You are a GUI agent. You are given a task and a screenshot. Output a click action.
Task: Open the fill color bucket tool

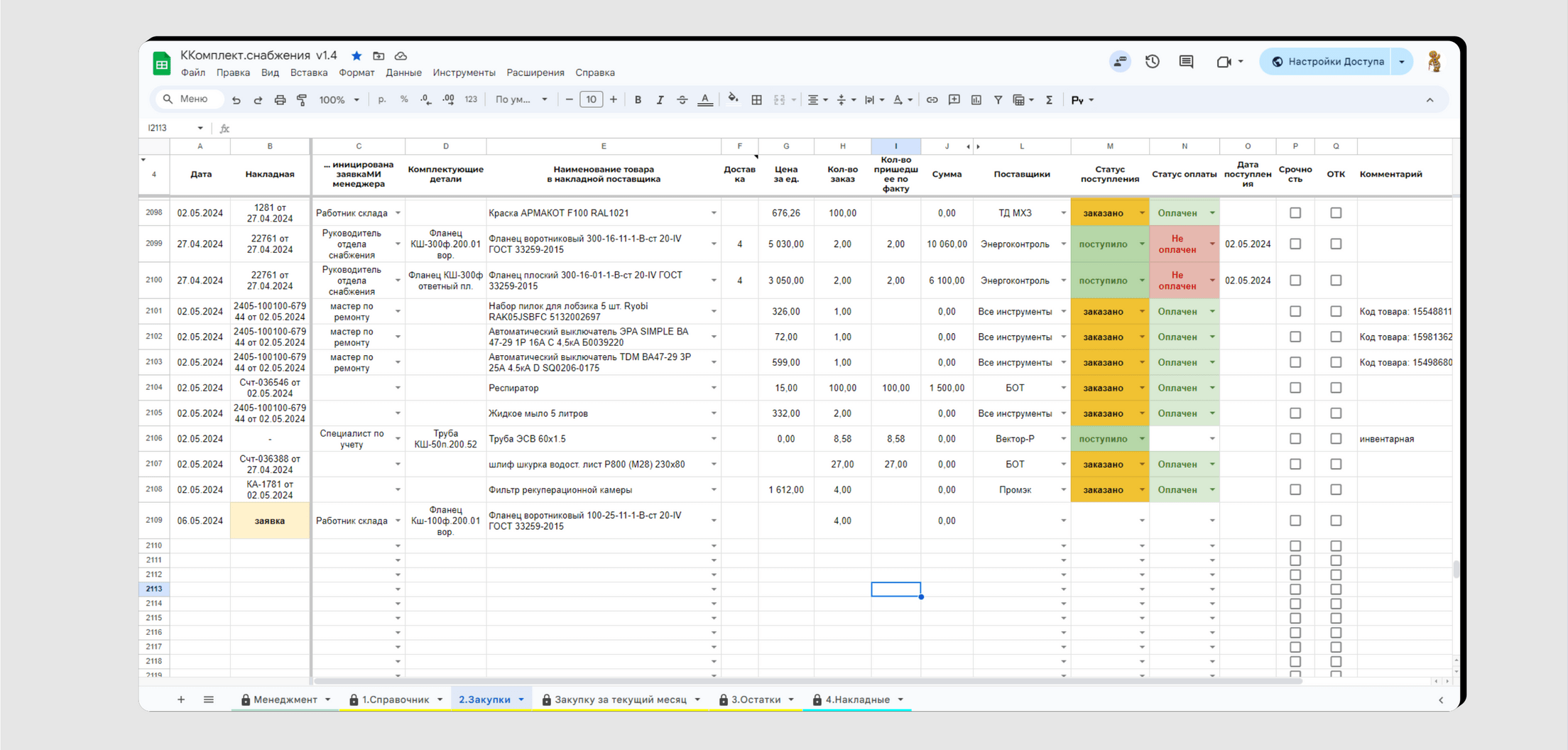click(733, 99)
